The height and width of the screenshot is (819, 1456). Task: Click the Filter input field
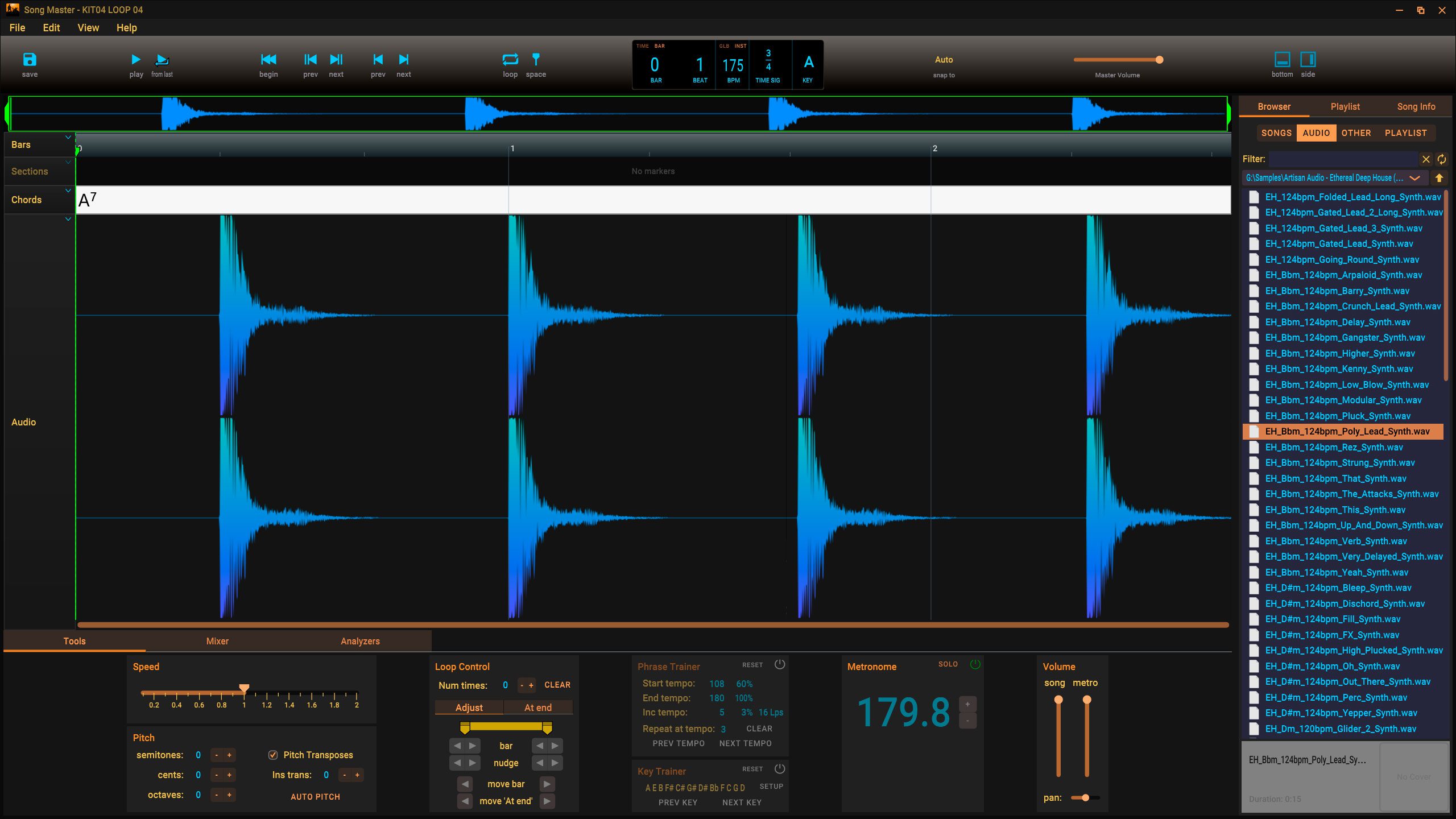(1343, 159)
